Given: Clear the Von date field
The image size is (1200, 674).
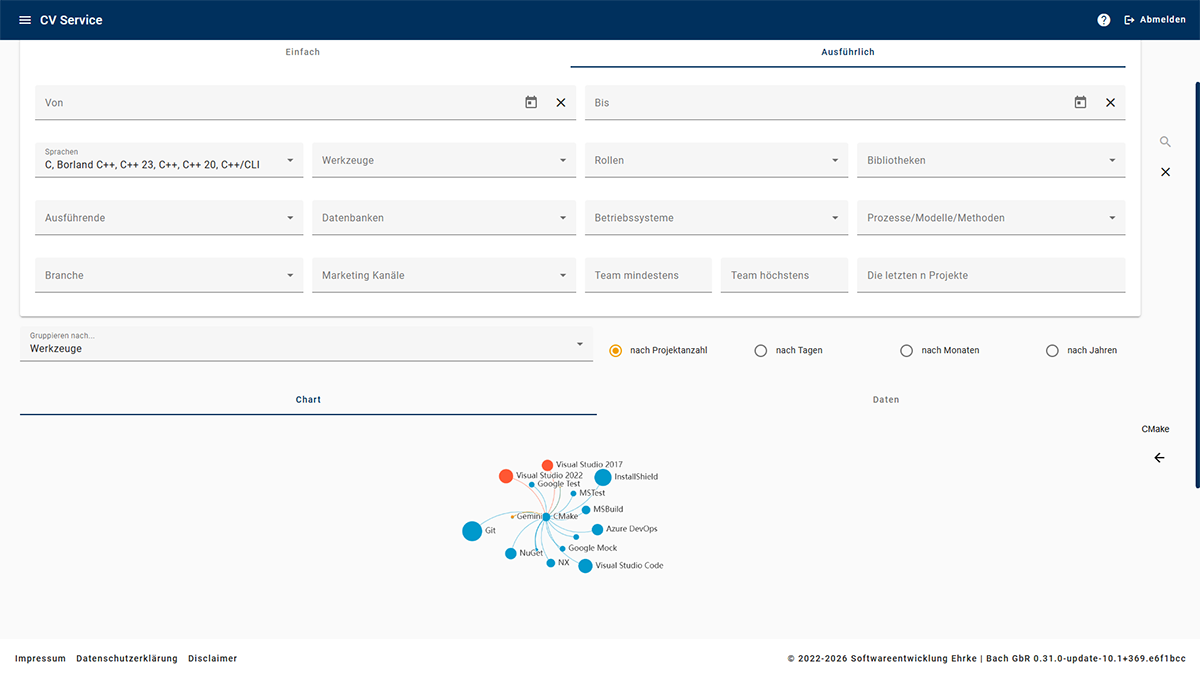Looking at the screenshot, I should point(561,102).
